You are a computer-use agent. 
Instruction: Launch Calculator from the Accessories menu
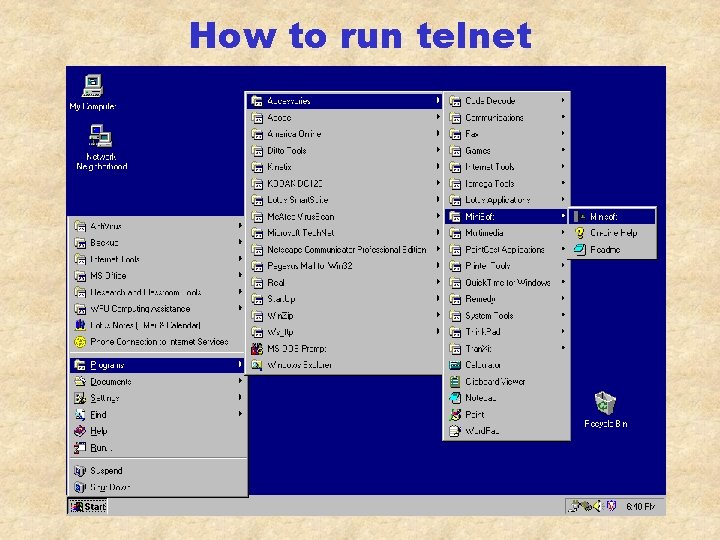507,365
